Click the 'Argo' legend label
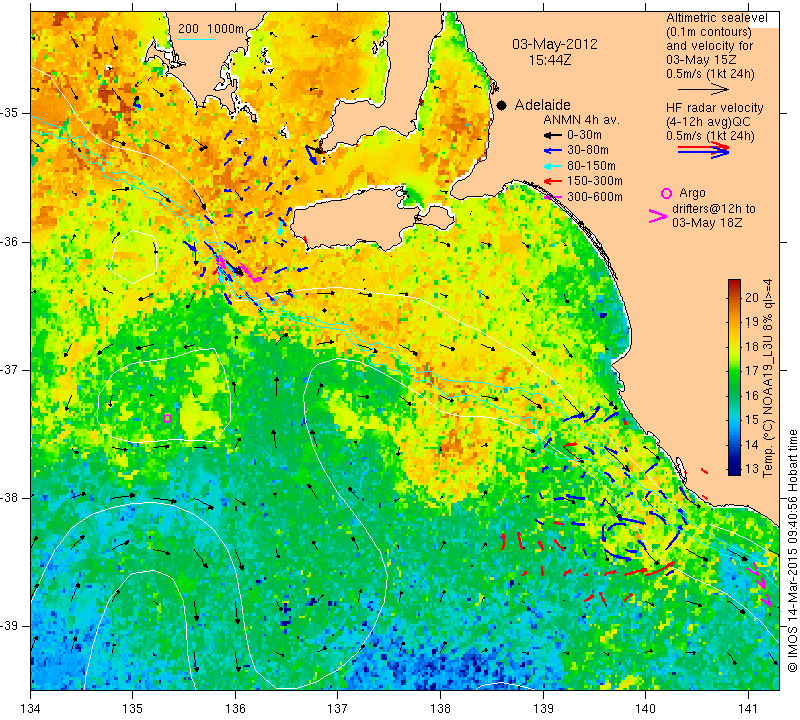 tap(692, 193)
